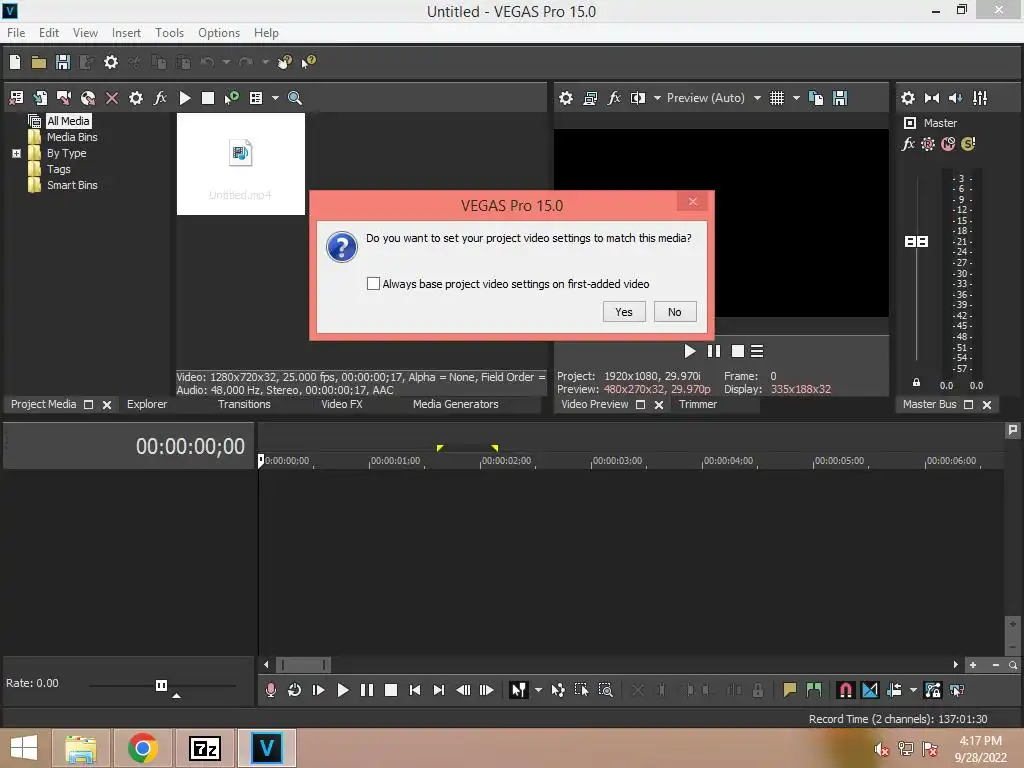Open Media FX icon in Project Media
The image size is (1024, 768).
[x=160, y=98]
